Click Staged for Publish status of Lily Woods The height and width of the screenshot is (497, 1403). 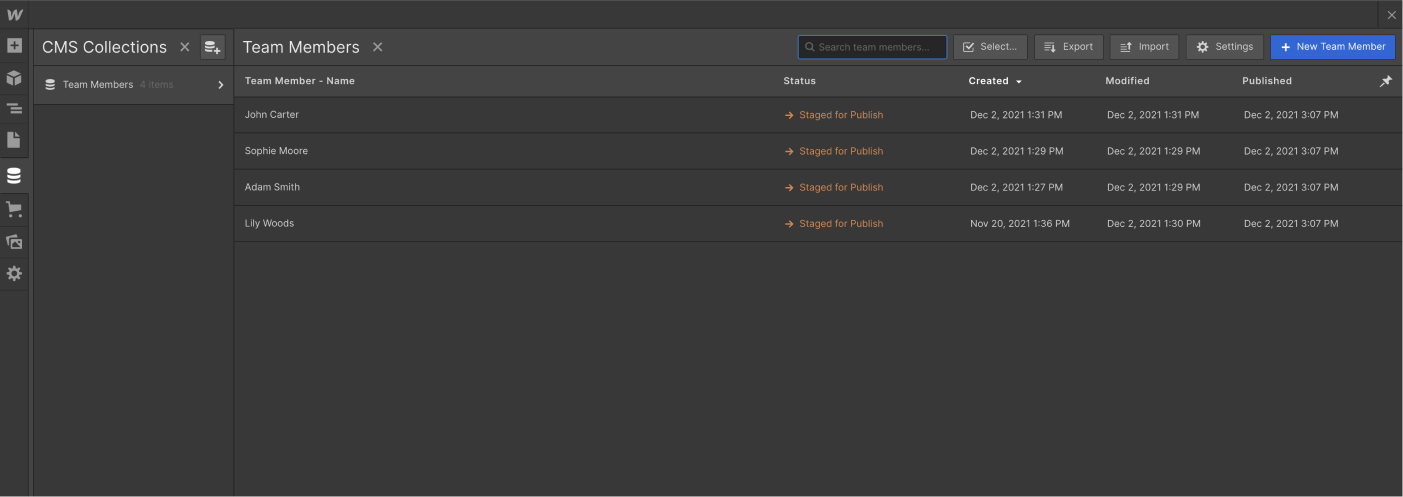click(x=834, y=224)
